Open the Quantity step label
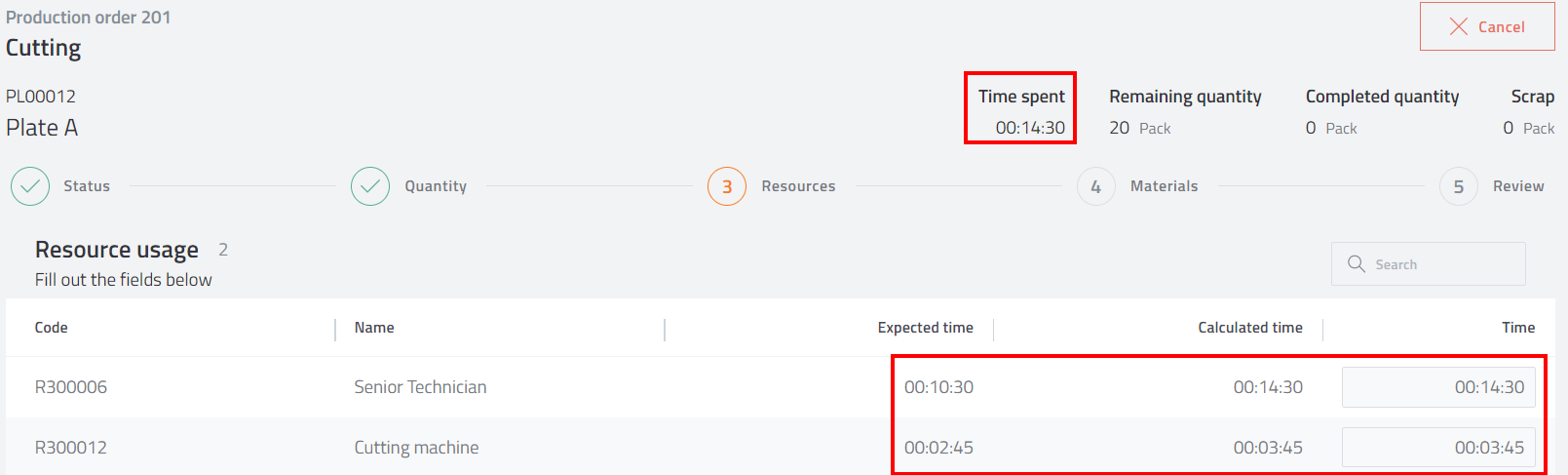The height and width of the screenshot is (475, 1568). pyautogui.click(x=436, y=186)
